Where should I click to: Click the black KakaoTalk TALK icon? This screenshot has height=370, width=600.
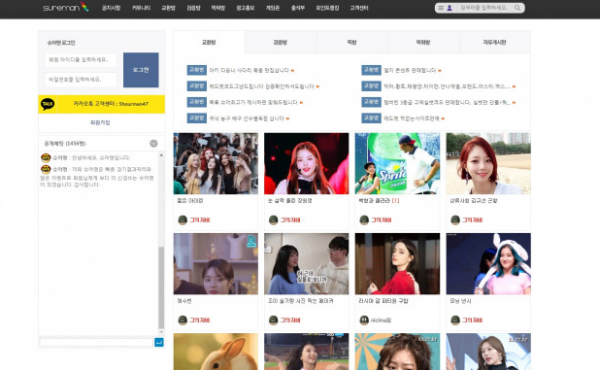tap(48, 104)
